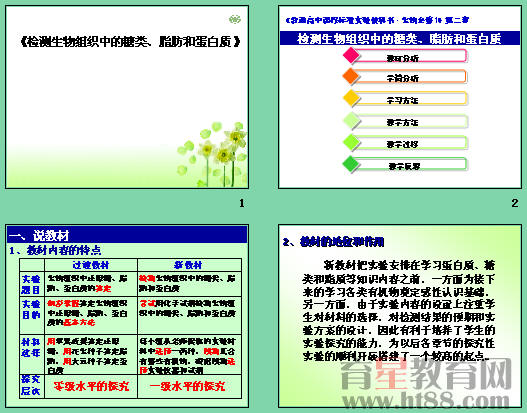The width and height of the screenshot is (527, 413).
Task: Click the flower illustration on slide 1
Action: tap(212, 155)
